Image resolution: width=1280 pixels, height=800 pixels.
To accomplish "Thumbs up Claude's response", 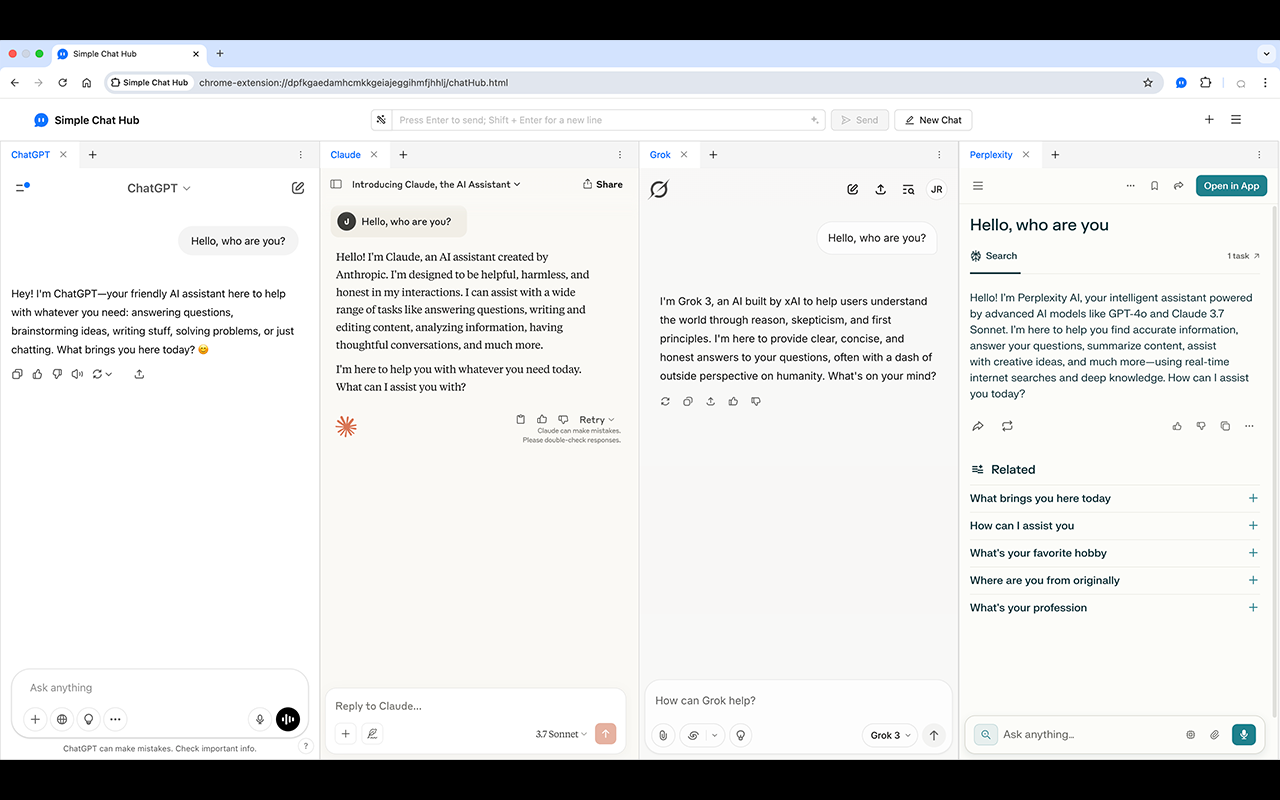I will point(542,420).
